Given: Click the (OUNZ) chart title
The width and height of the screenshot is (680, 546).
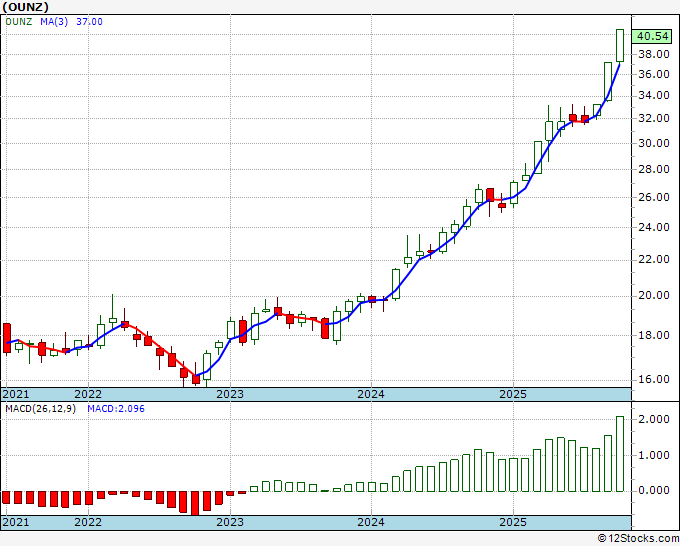Looking at the screenshot, I should point(25,7).
